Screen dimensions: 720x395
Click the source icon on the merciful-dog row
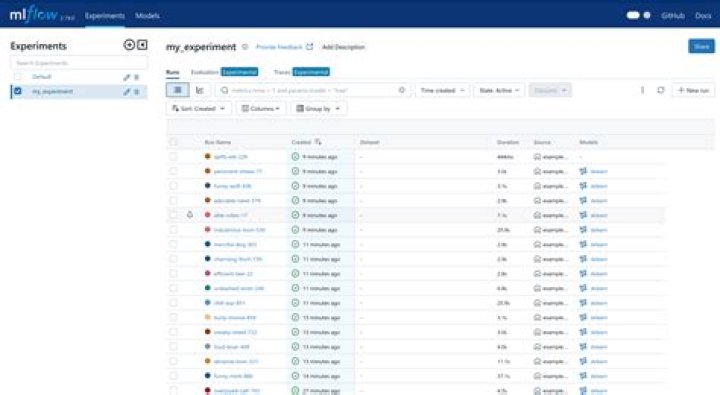coord(537,244)
